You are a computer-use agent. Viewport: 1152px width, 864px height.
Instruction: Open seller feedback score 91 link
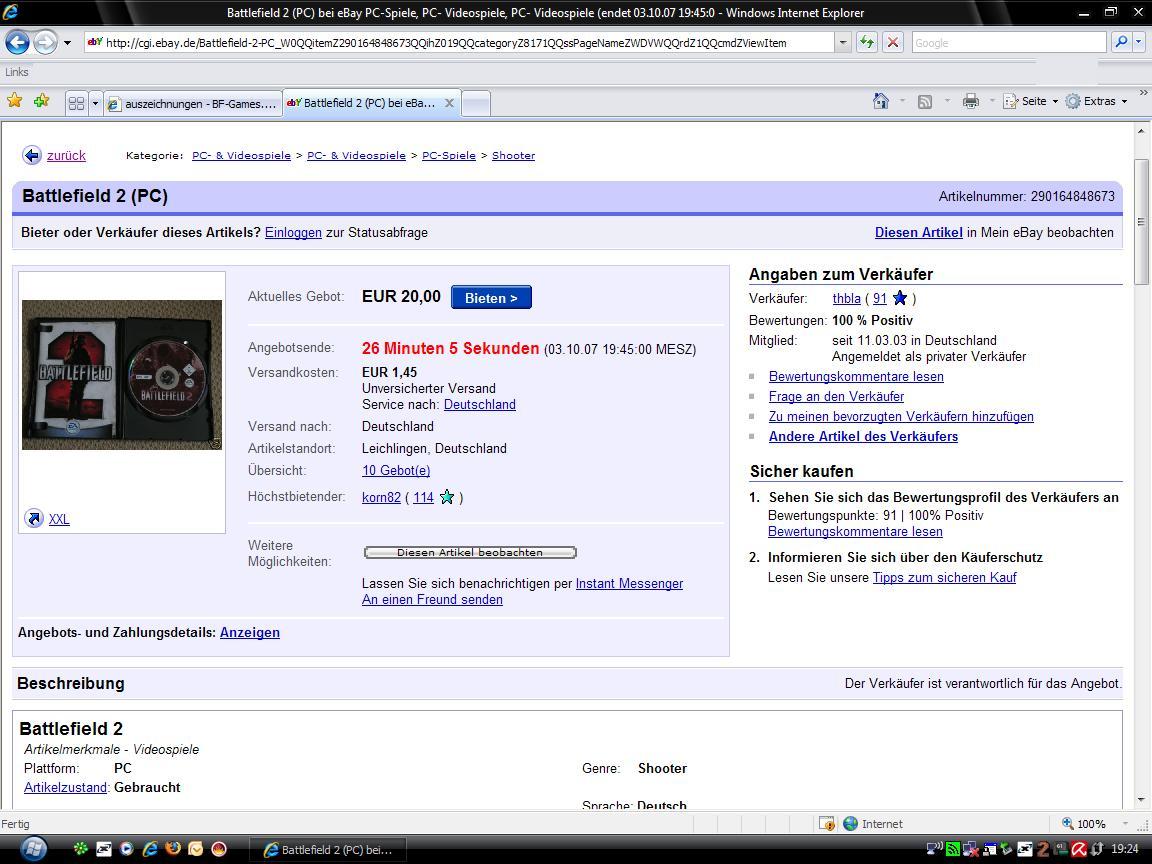(x=879, y=298)
